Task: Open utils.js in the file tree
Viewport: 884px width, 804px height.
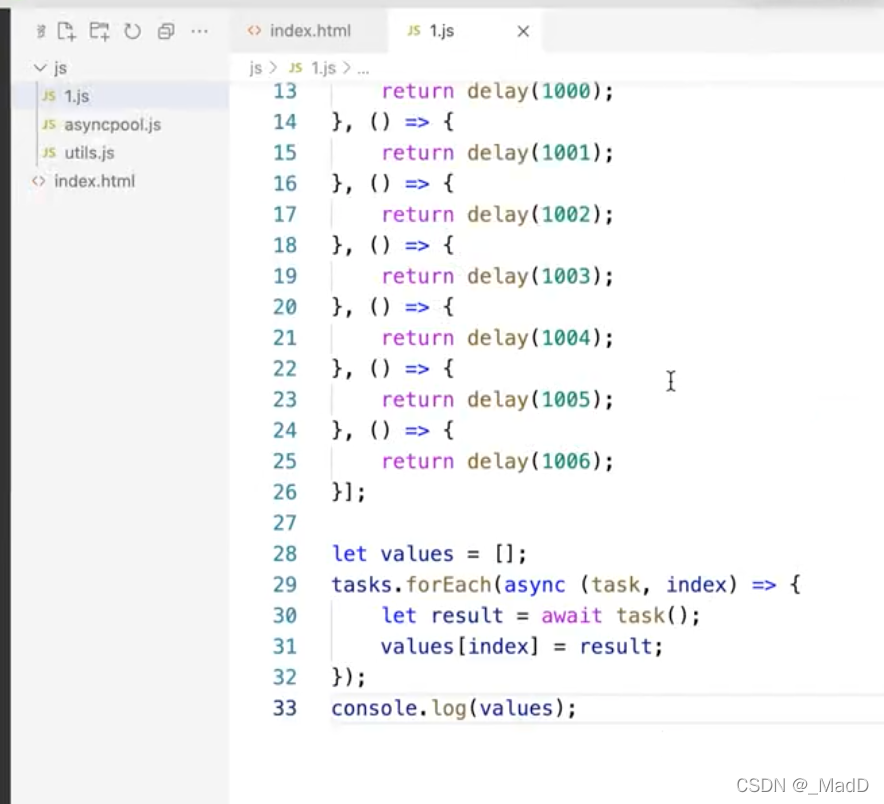Action: click(x=89, y=153)
